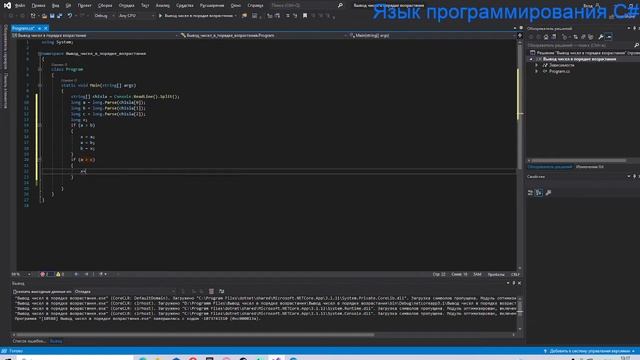Open the Вид menu

(56, 6)
